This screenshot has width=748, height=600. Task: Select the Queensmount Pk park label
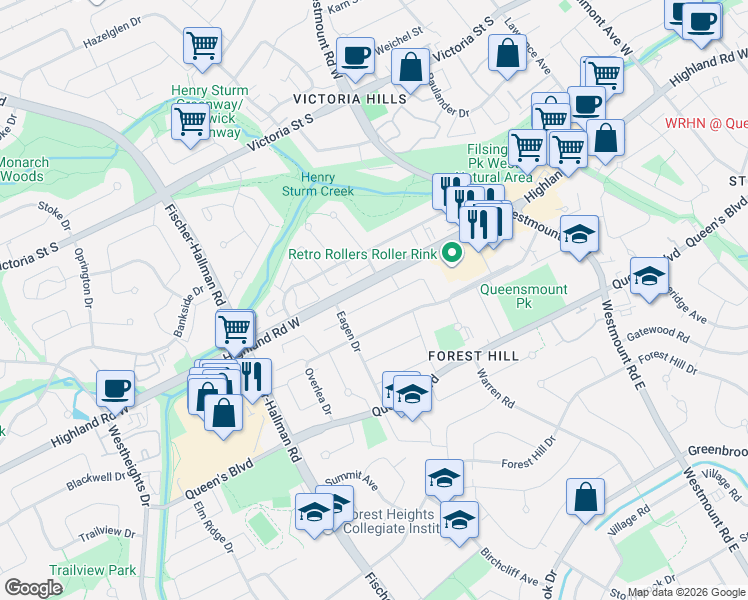click(523, 296)
